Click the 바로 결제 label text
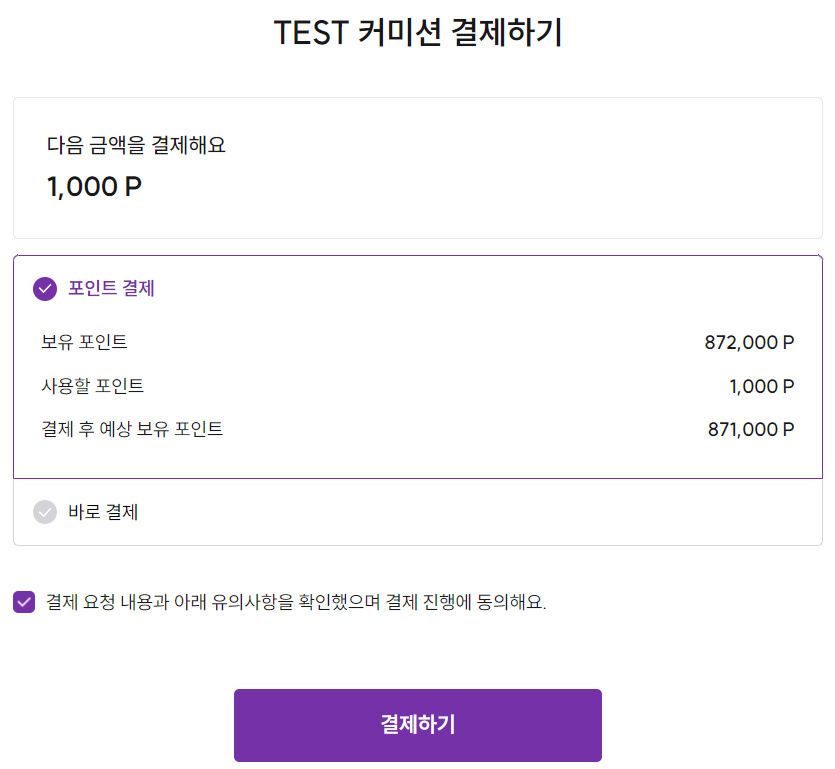Screen dimensions: 835x769 [x=103, y=512]
